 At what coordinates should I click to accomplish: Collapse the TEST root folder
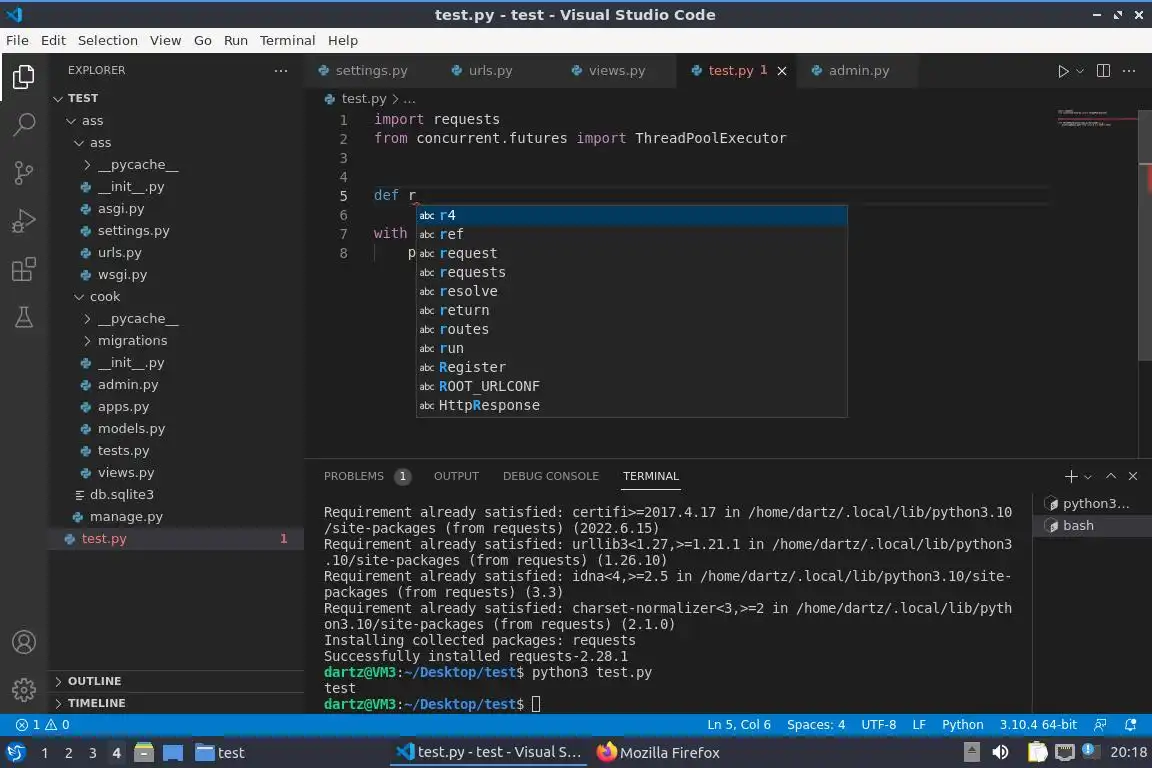tap(175, 98)
